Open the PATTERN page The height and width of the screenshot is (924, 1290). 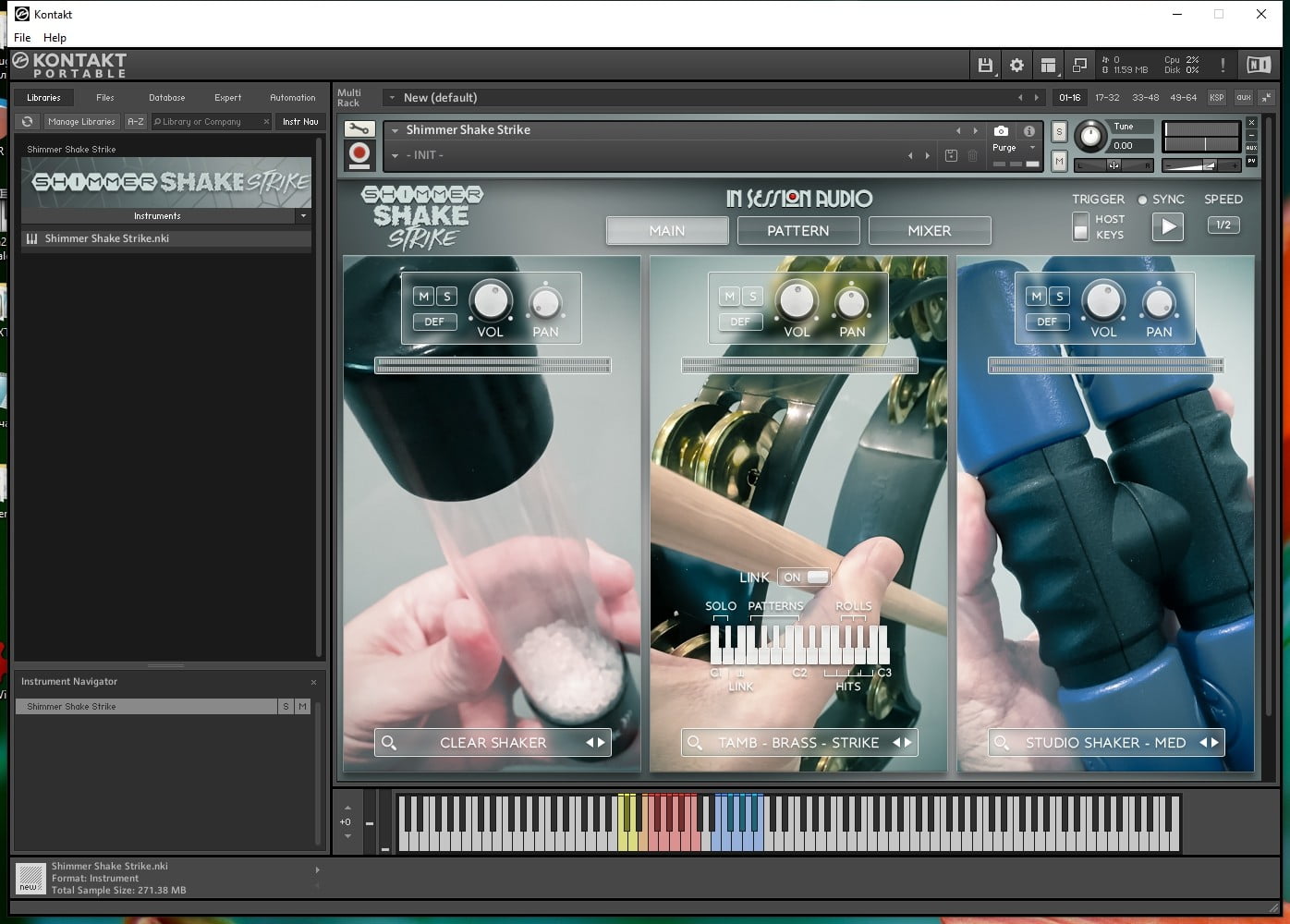point(798,231)
